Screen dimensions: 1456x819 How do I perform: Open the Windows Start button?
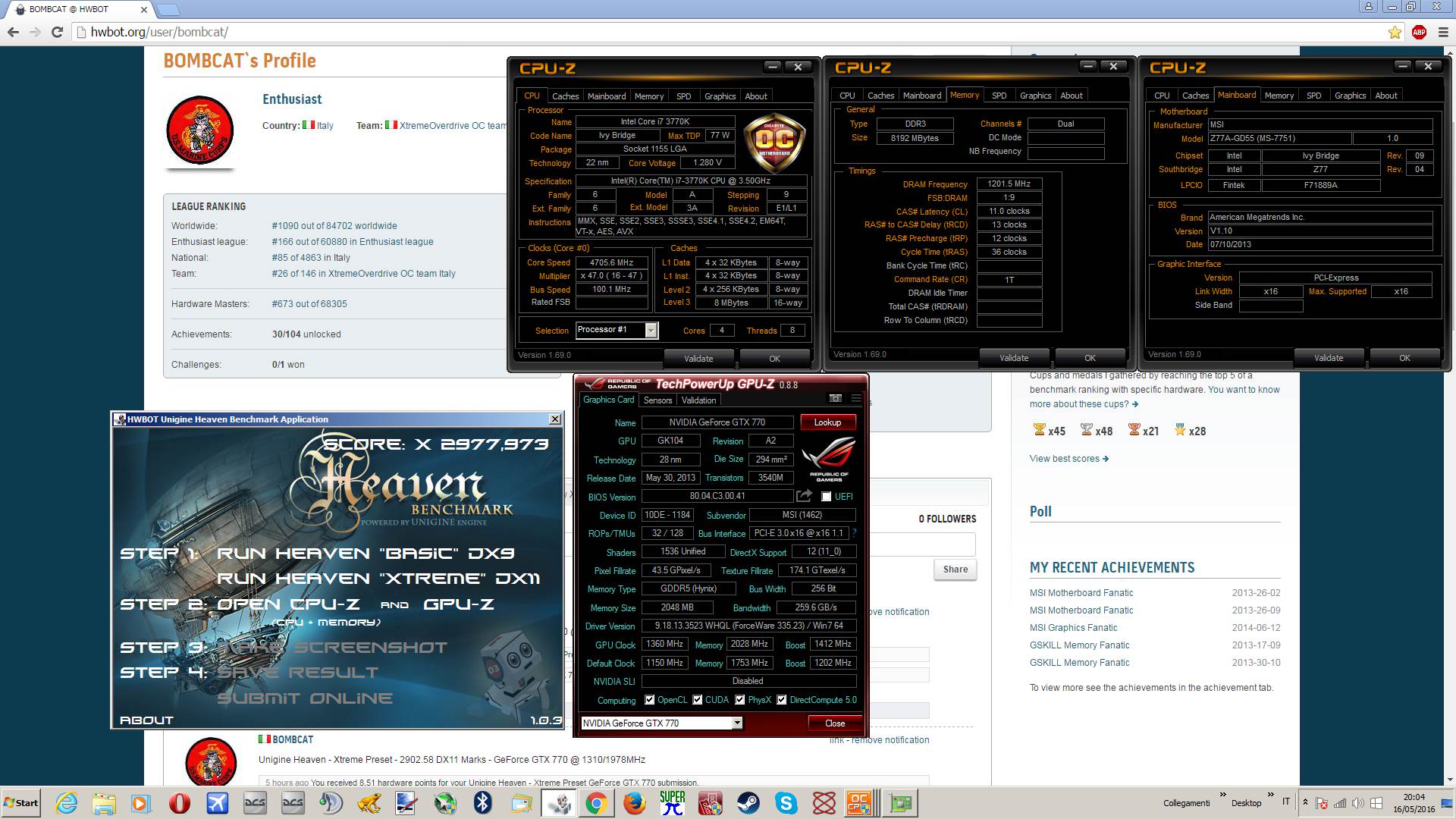[x=21, y=802]
